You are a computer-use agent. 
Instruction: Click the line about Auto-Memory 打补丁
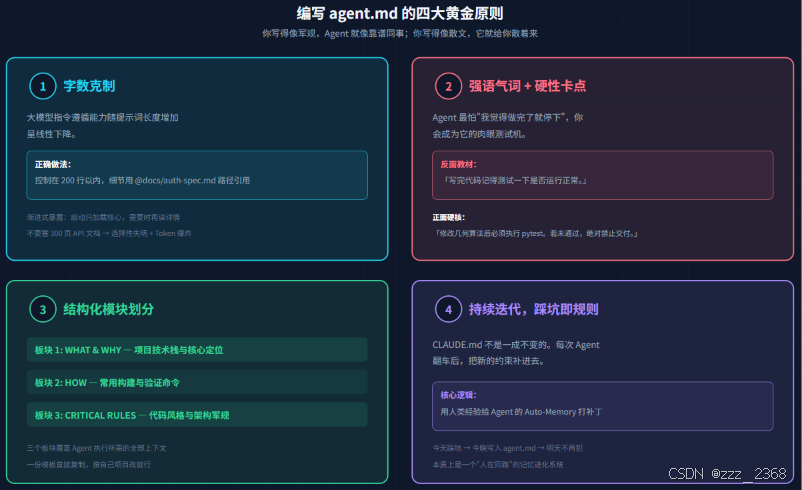point(521,411)
